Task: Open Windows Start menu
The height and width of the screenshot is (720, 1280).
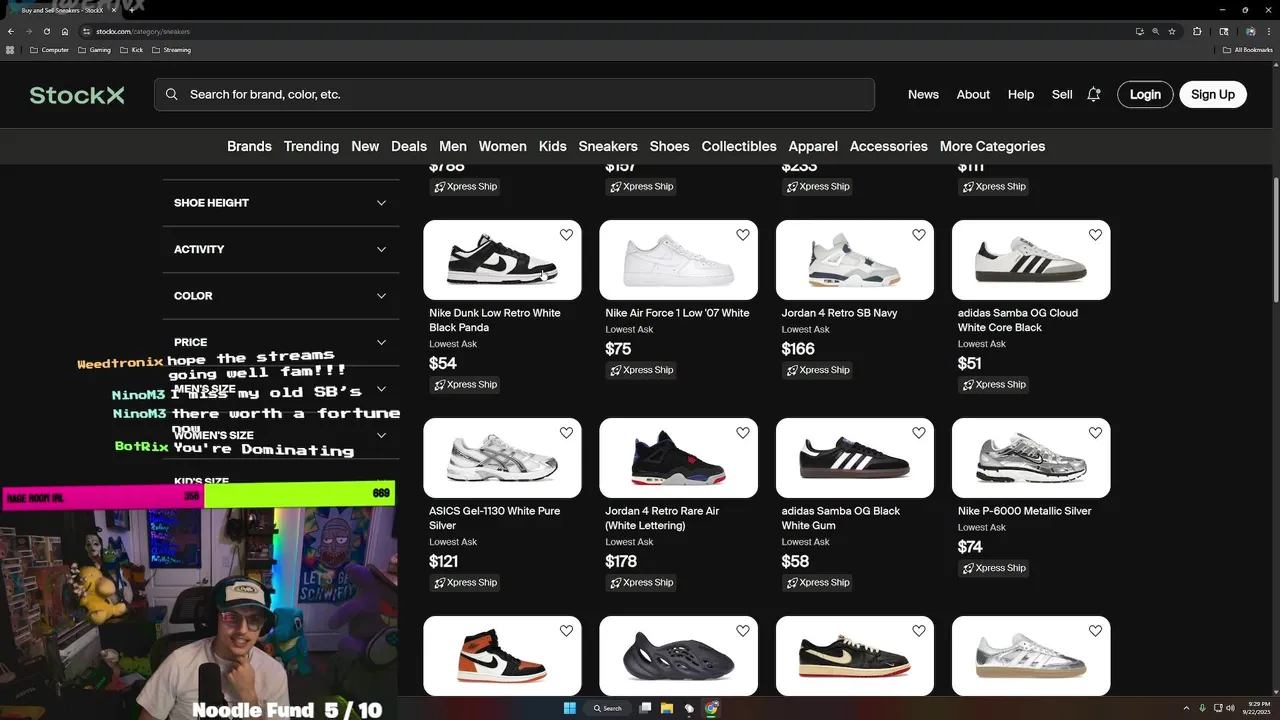Action: point(570,708)
